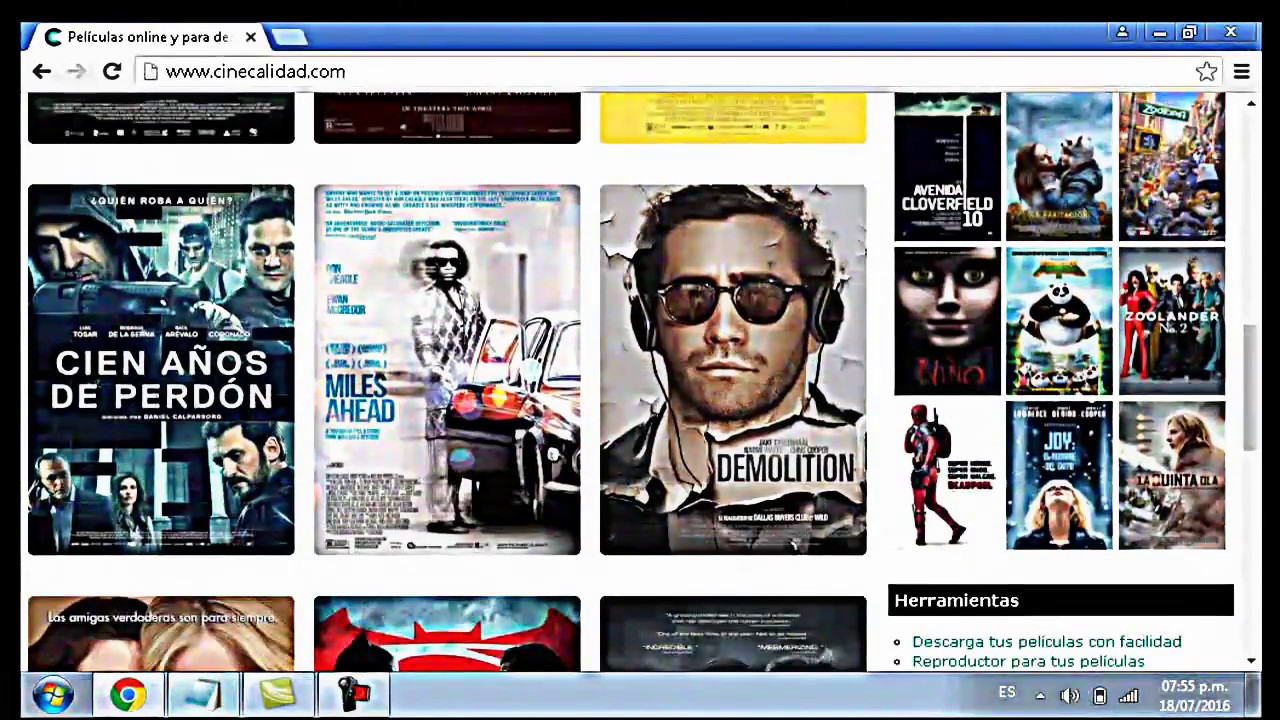Click the scrollbar up arrow
Image resolution: width=1280 pixels, height=720 pixels.
tap(1250, 102)
